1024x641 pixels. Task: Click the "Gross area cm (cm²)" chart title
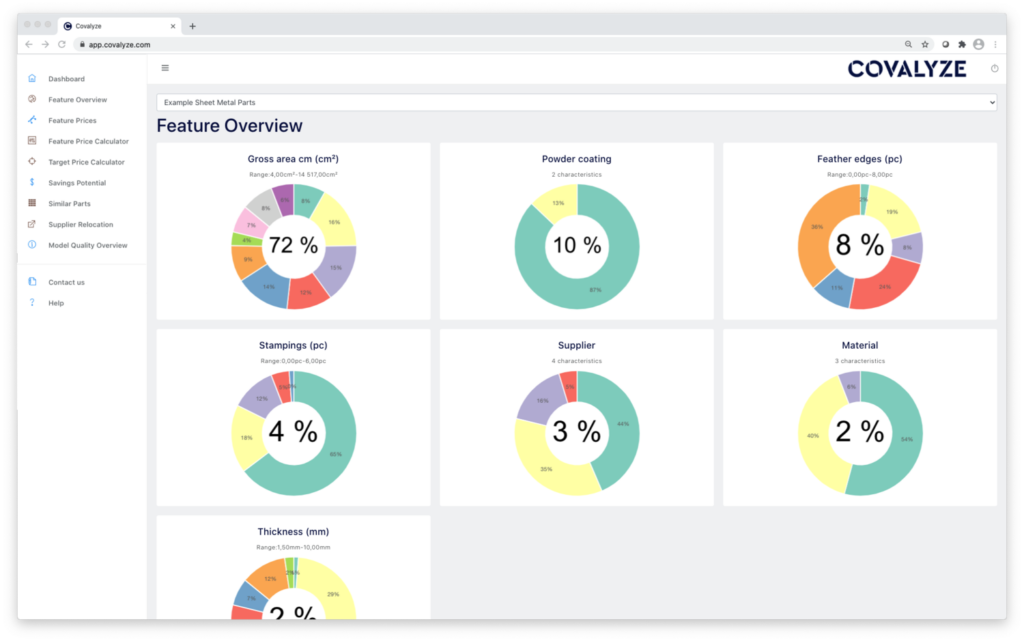[x=293, y=159]
